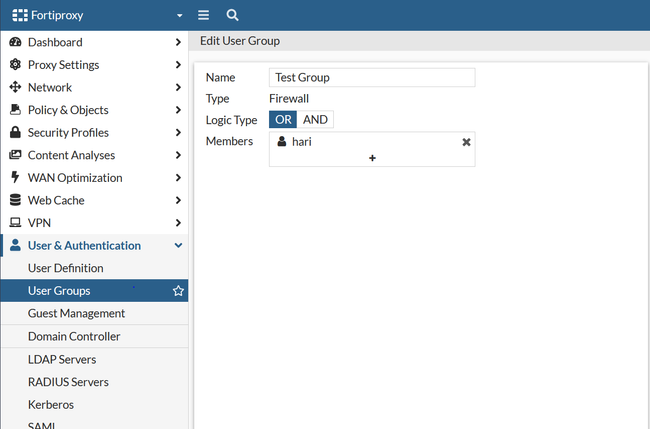The width and height of the screenshot is (650, 429).
Task: Remove member hari with X icon
Action: 466,142
